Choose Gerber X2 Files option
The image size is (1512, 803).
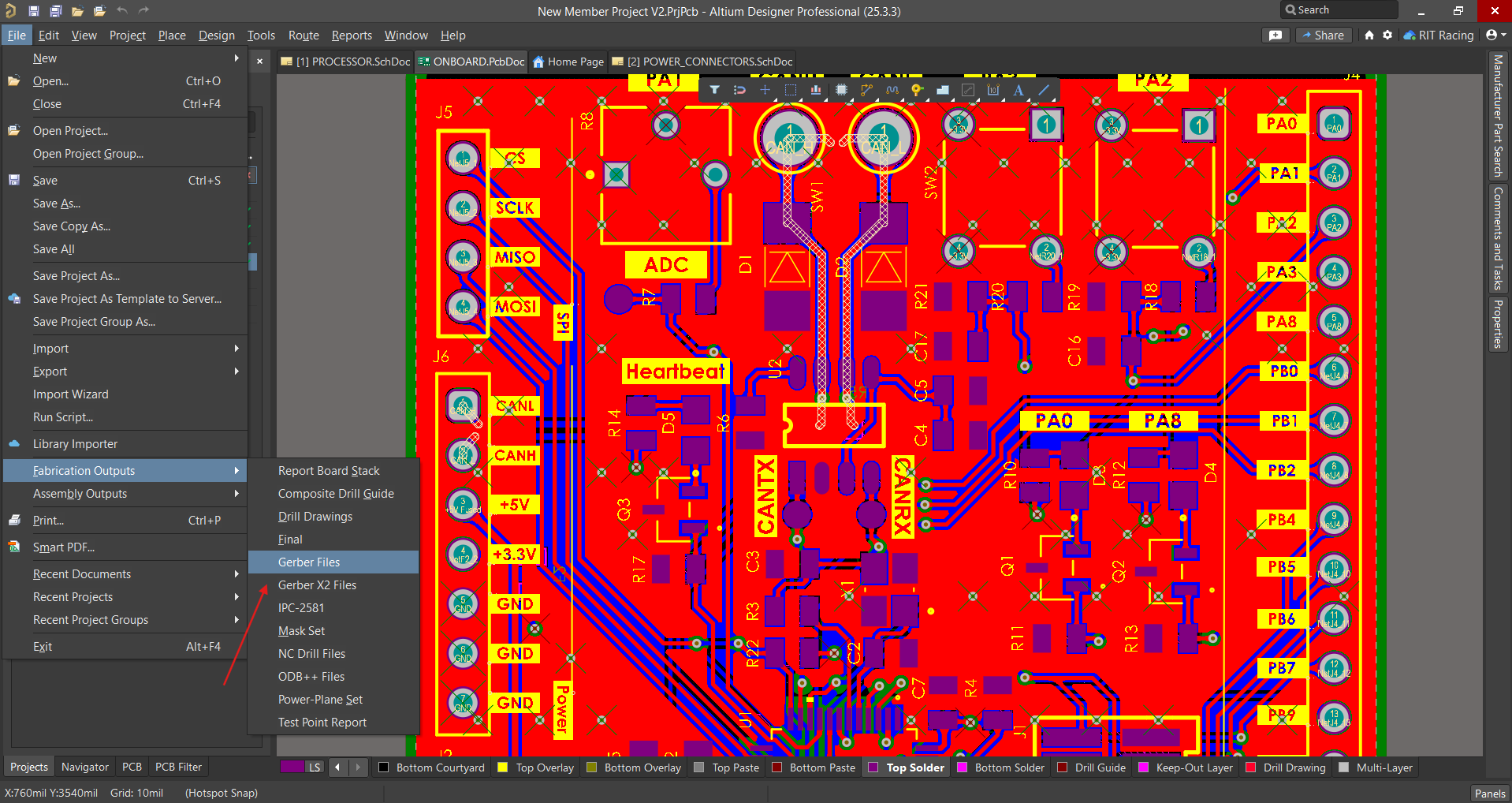pos(333,585)
